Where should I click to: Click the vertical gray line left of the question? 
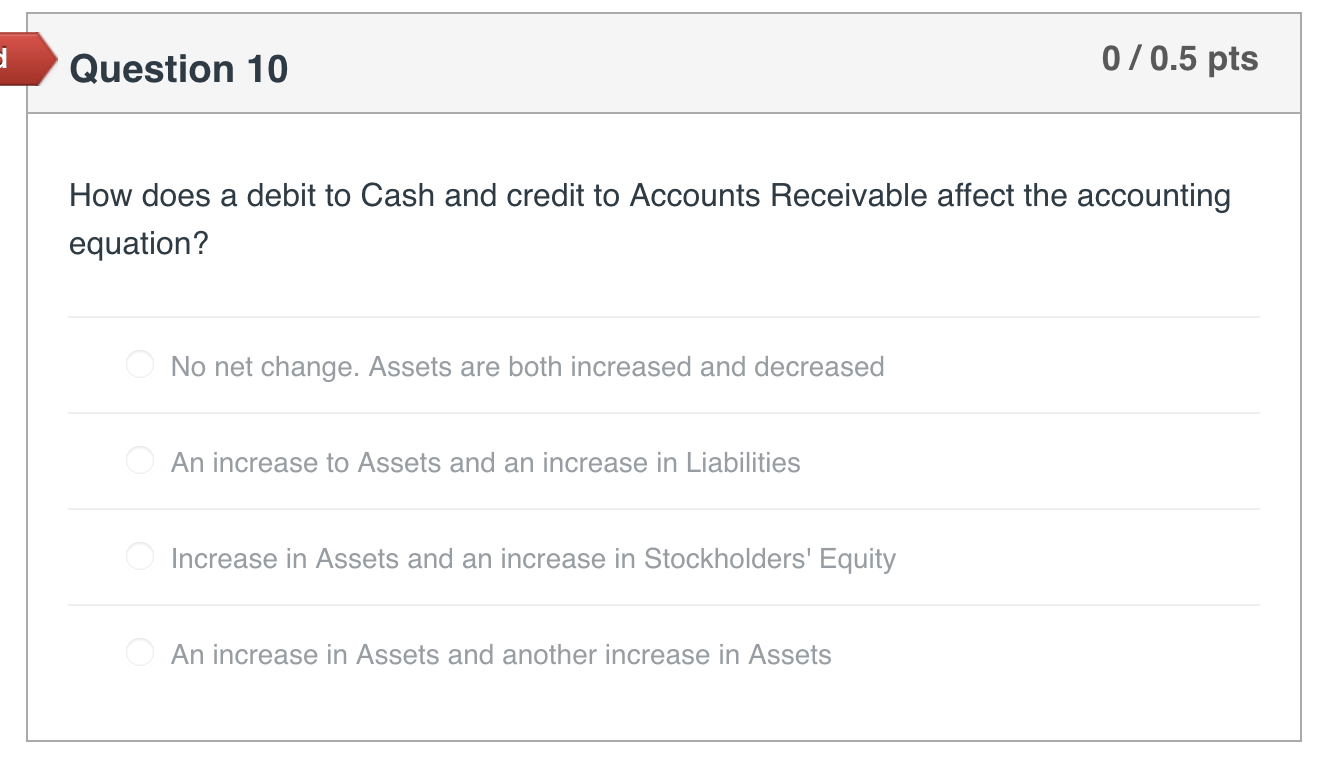[x=31, y=400]
